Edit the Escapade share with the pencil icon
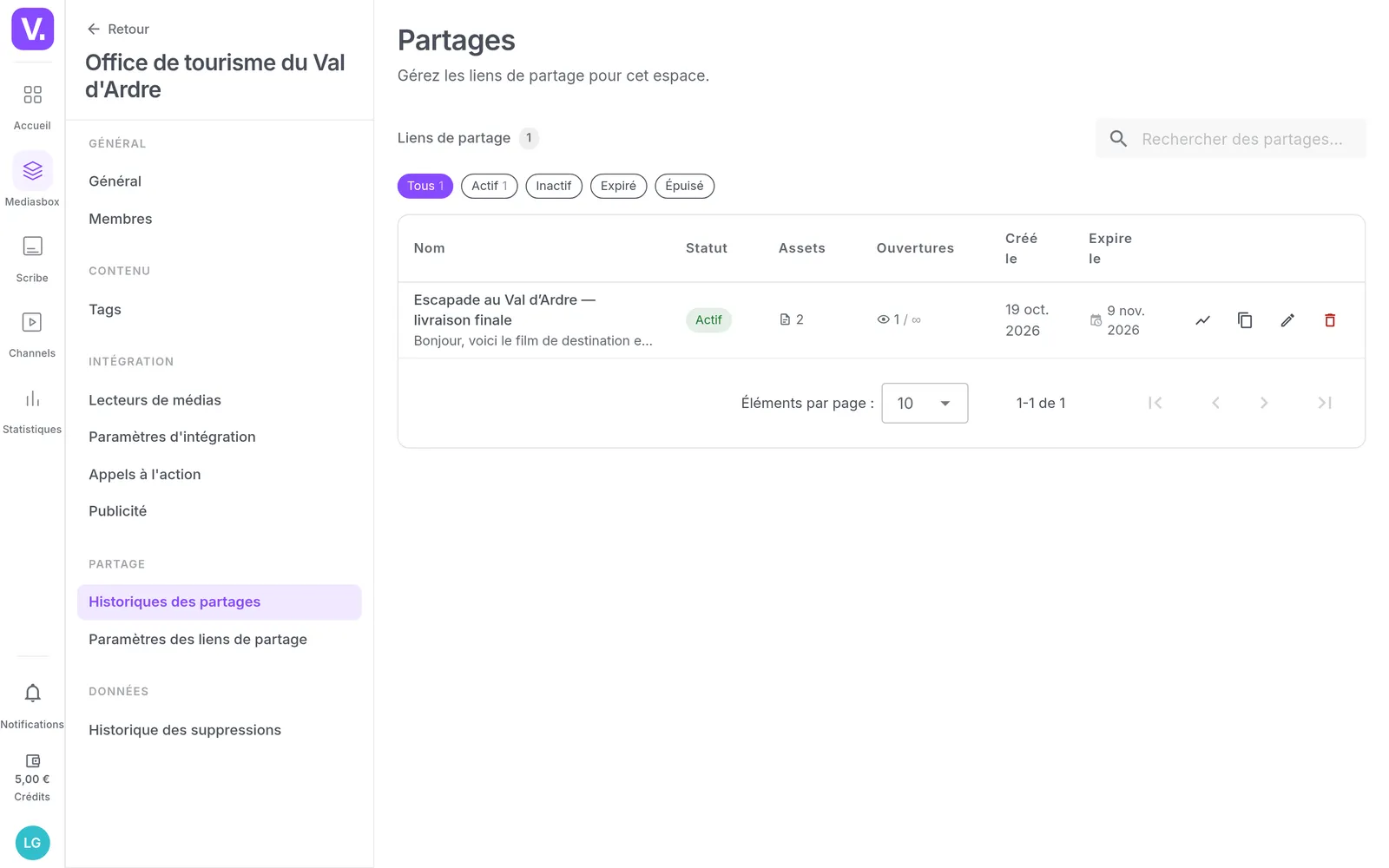The image size is (1389, 868). 1287,320
